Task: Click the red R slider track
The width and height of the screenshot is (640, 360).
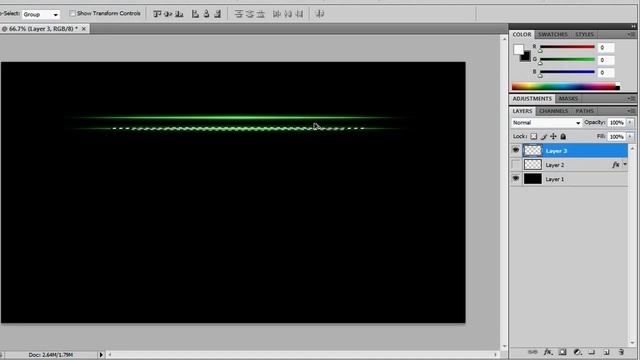Action: tap(567, 47)
